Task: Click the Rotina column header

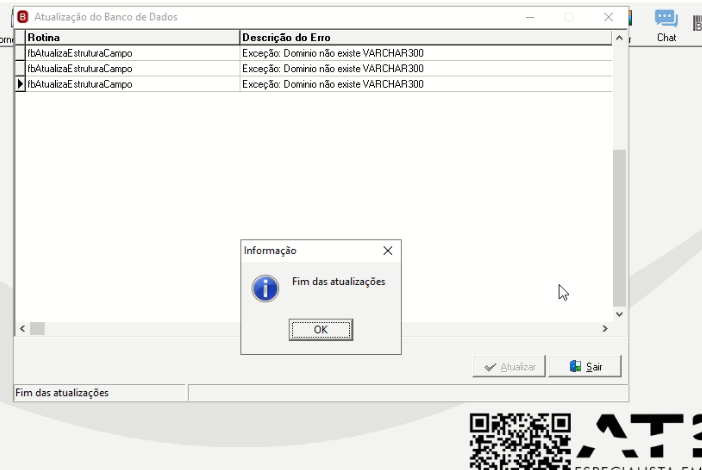Action: 133,38
